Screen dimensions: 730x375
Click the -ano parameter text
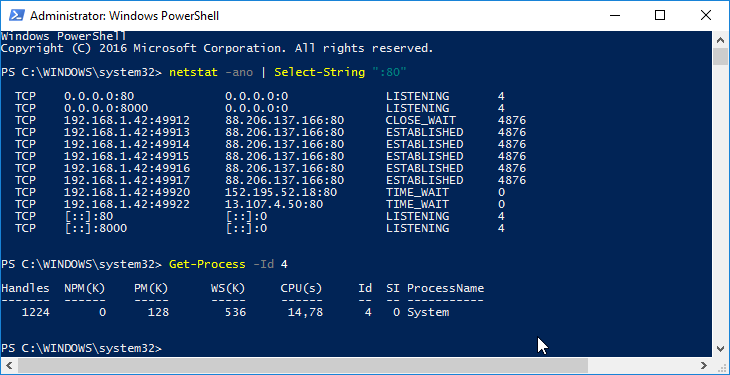coord(239,73)
